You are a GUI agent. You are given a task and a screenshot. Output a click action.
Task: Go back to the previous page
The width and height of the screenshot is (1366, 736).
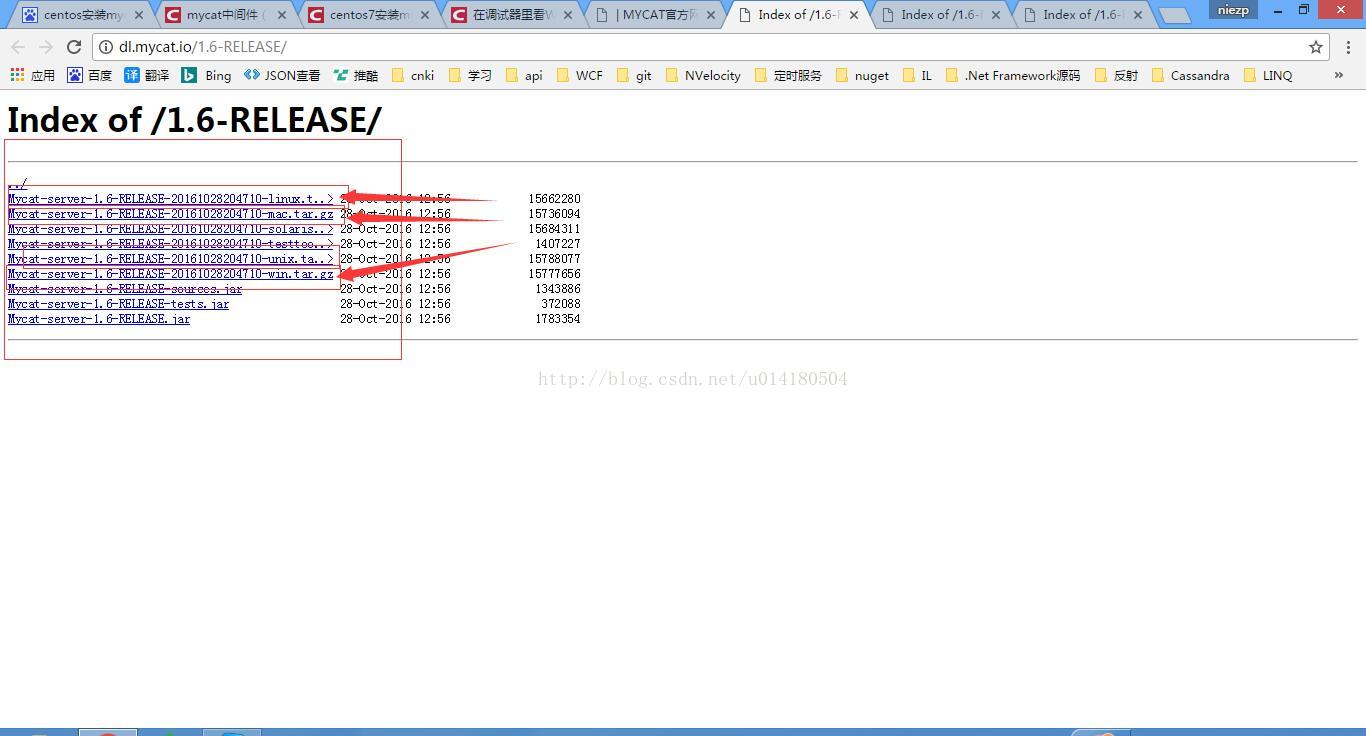click(x=18, y=47)
